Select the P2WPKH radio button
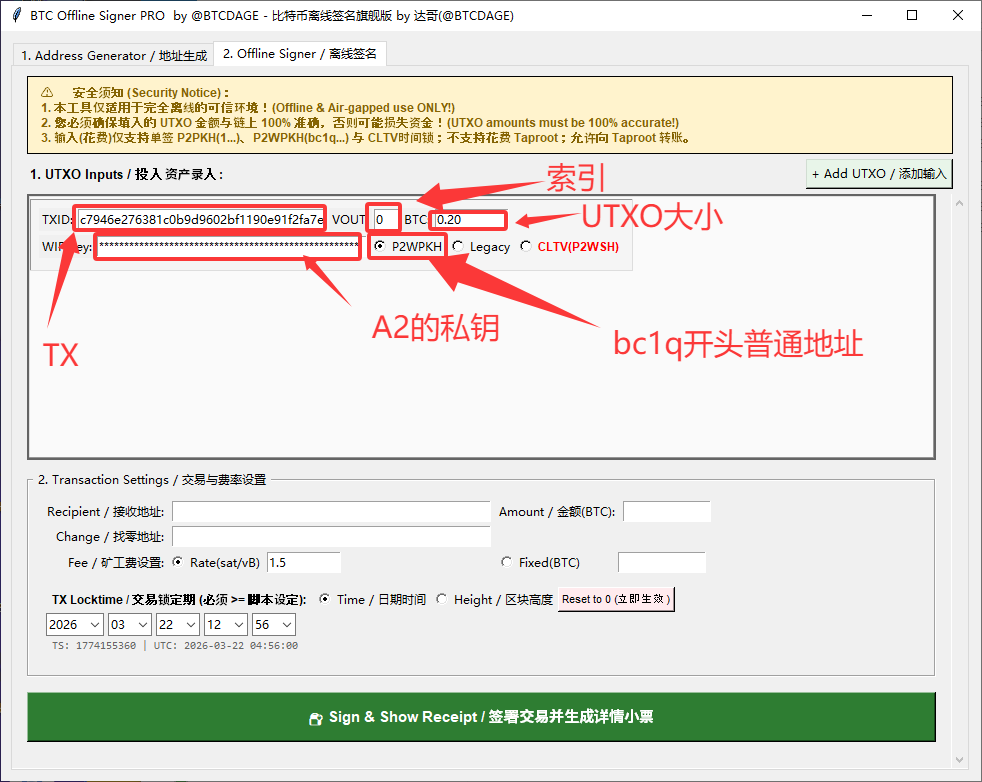This screenshot has height=782, width=982. pos(379,246)
